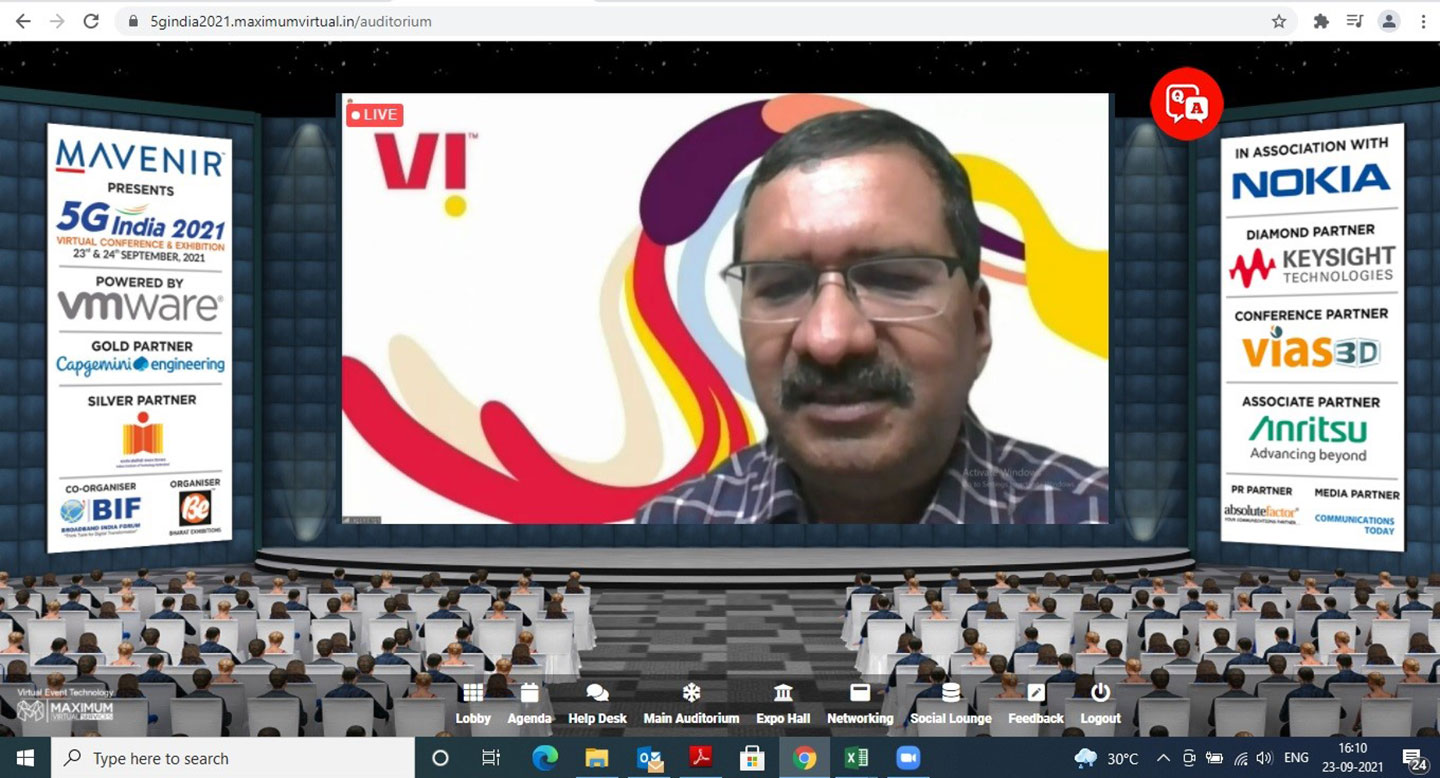The height and width of the screenshot is (778, 1440).
Task: Open the Wi-Fi network panel
Action: [x=1241, y=758]
